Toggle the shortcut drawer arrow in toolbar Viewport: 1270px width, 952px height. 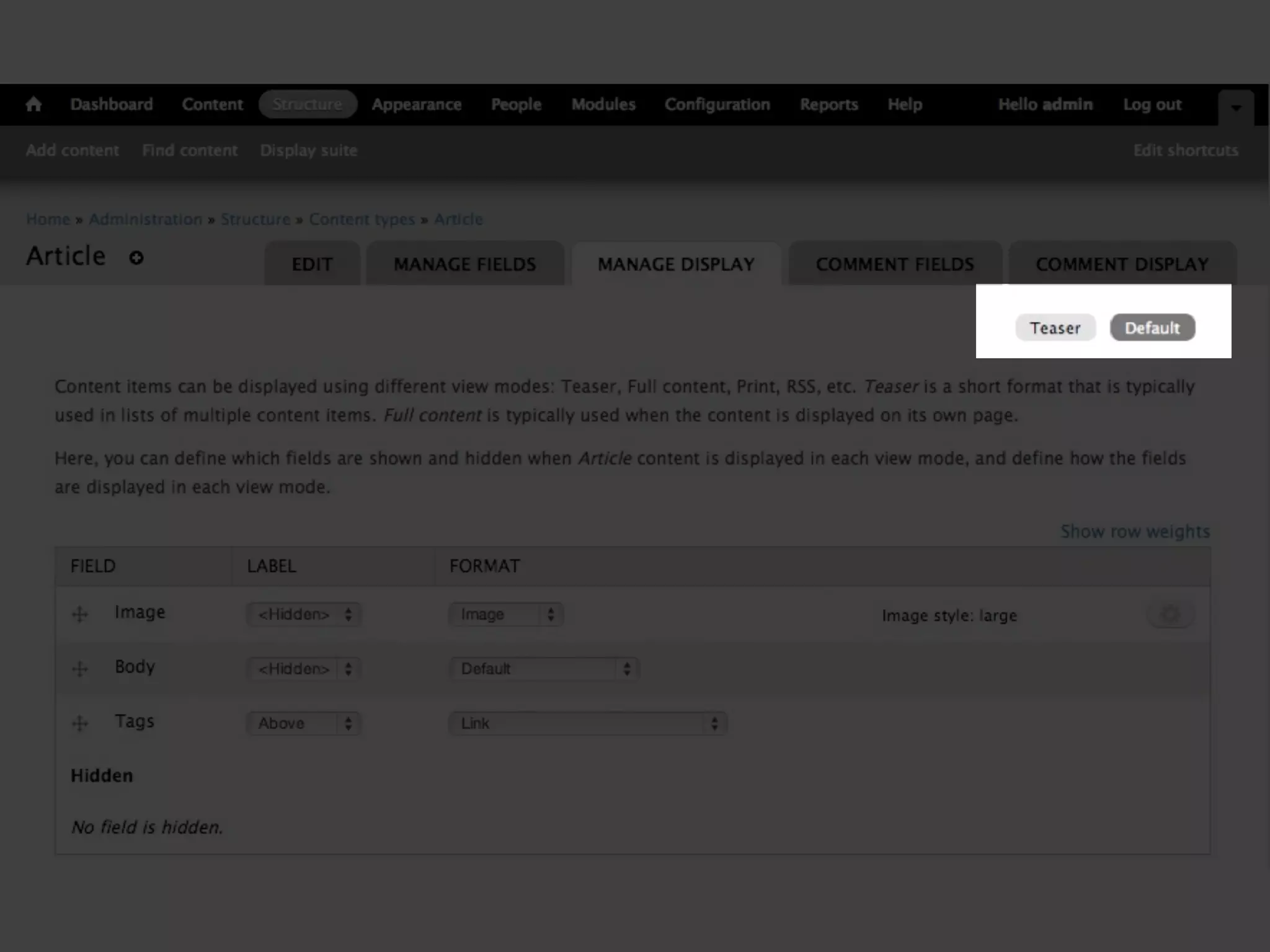click(1235, 108)
